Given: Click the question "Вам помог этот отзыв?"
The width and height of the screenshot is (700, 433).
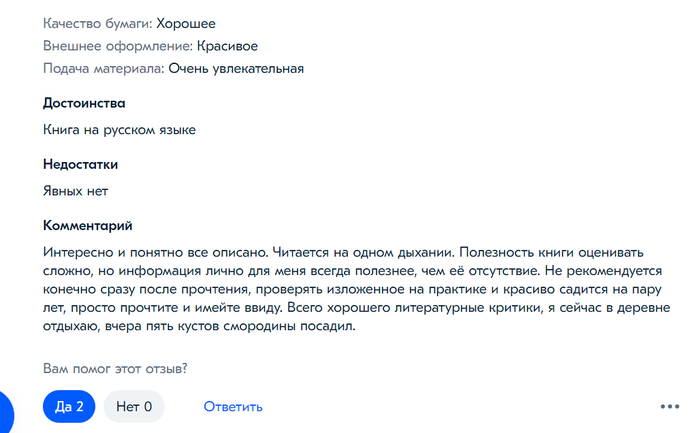Looking at the screenshot, I should pos(115,369).
